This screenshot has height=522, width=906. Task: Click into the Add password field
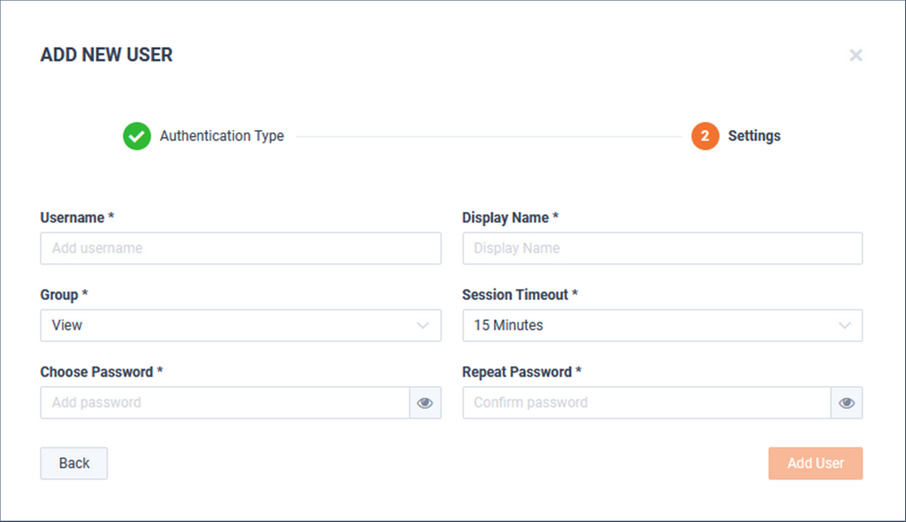pyautogui.click(x=225, y=403)
